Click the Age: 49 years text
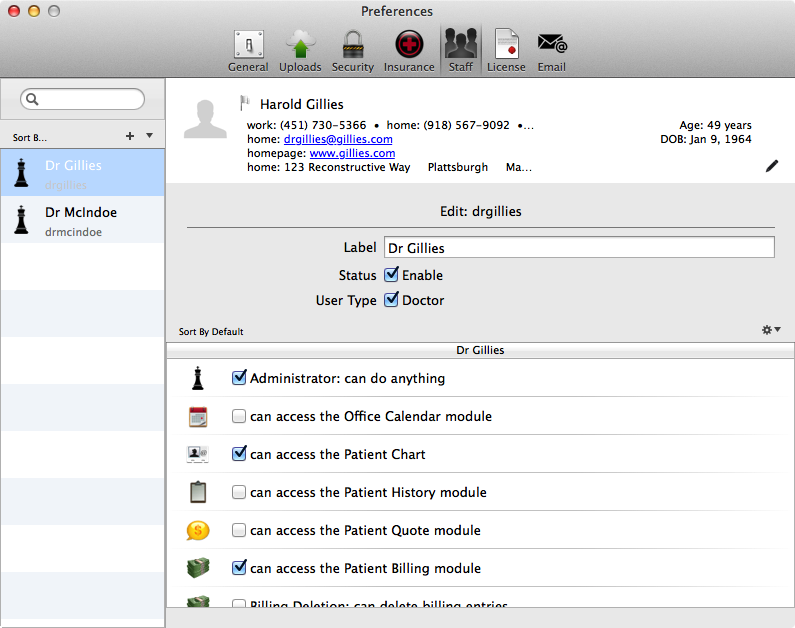 coord(715,125)
